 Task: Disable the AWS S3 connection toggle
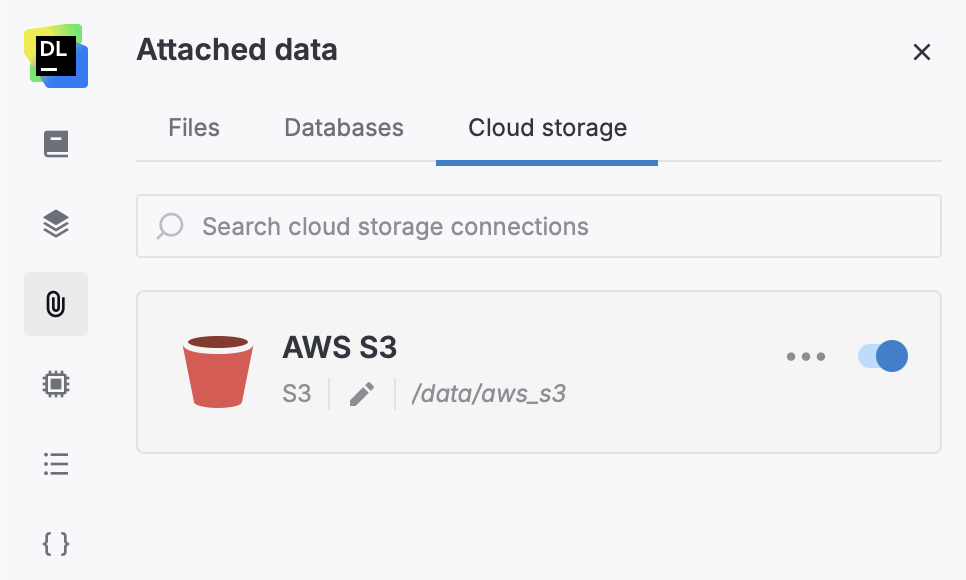point(881,356)
